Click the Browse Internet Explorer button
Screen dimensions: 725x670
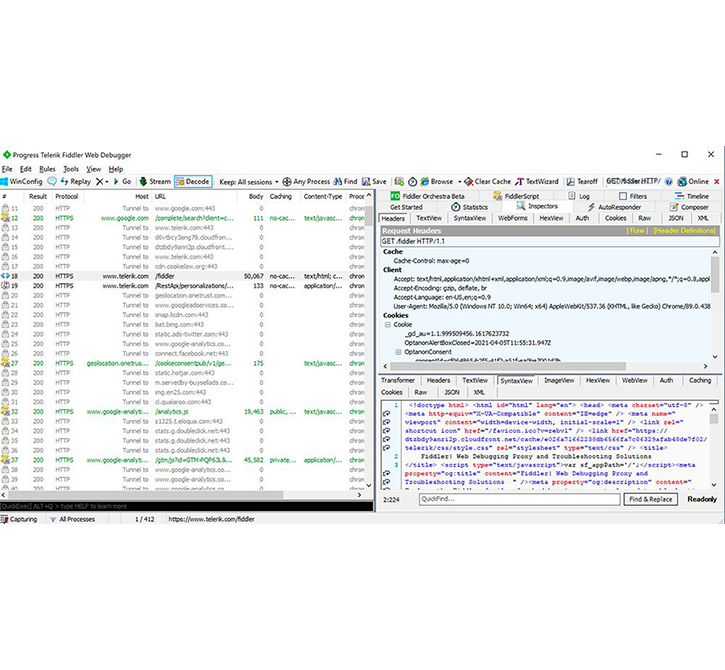[x=437, y=182]
